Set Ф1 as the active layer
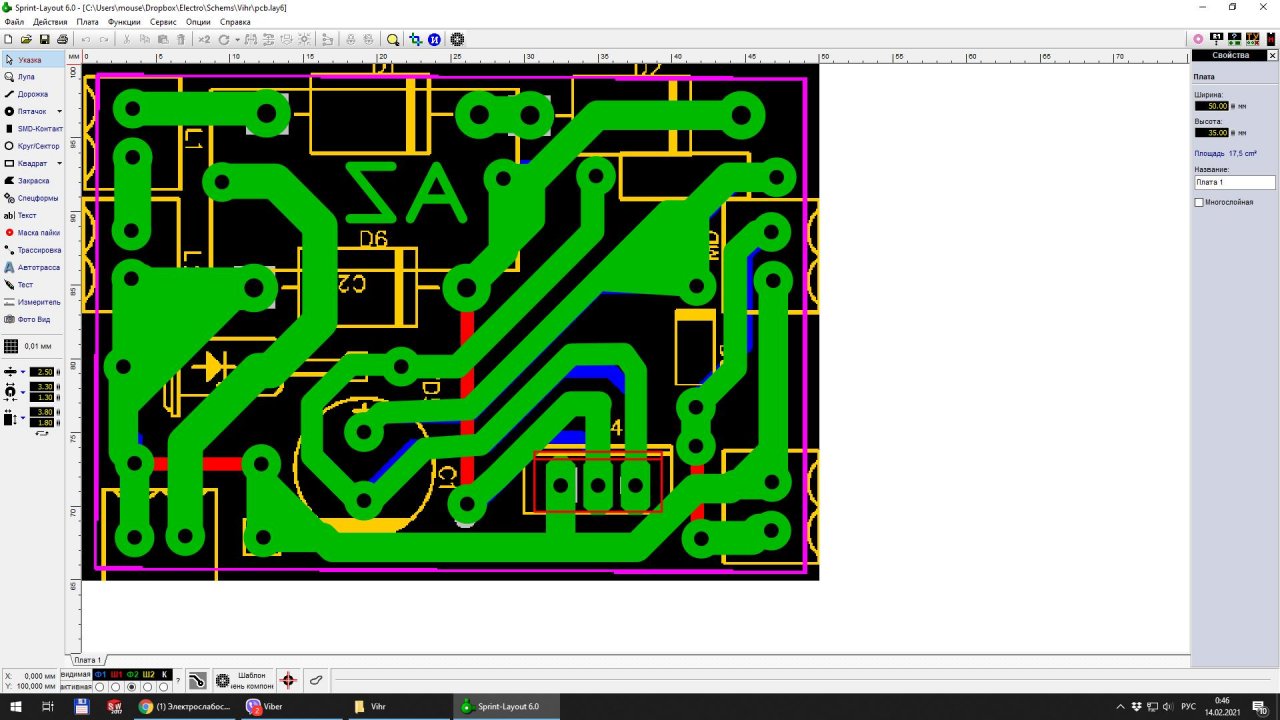Screen dimensions: 1280x720 click(100, 687)
